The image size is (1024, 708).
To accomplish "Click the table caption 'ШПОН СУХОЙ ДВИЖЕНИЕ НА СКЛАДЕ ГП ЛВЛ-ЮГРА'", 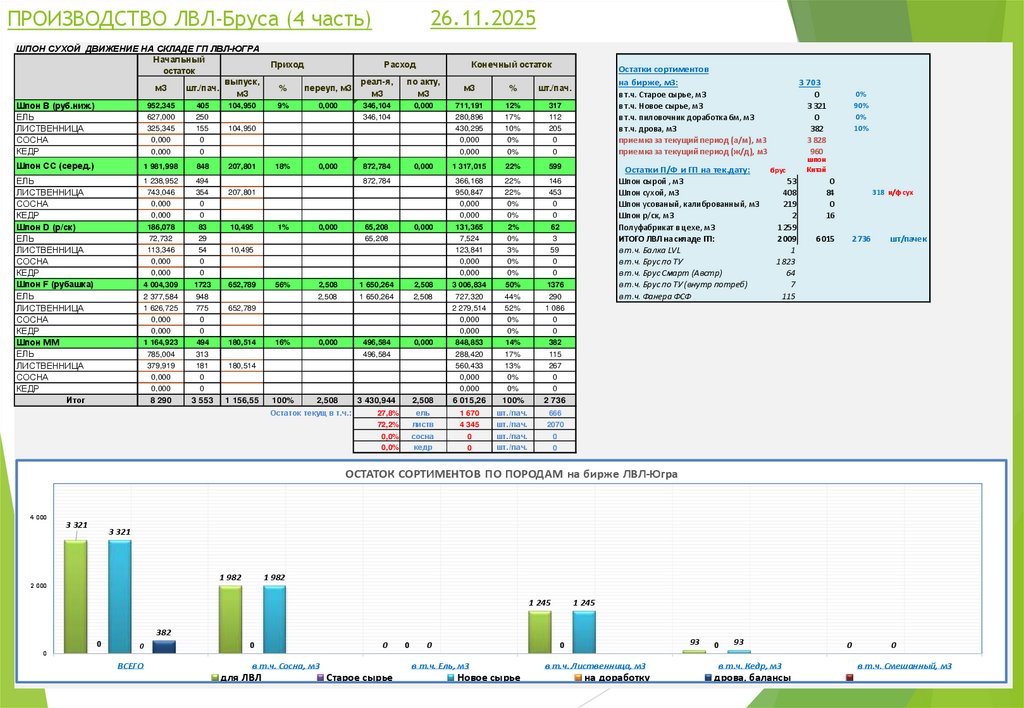I will coord(138,48).
